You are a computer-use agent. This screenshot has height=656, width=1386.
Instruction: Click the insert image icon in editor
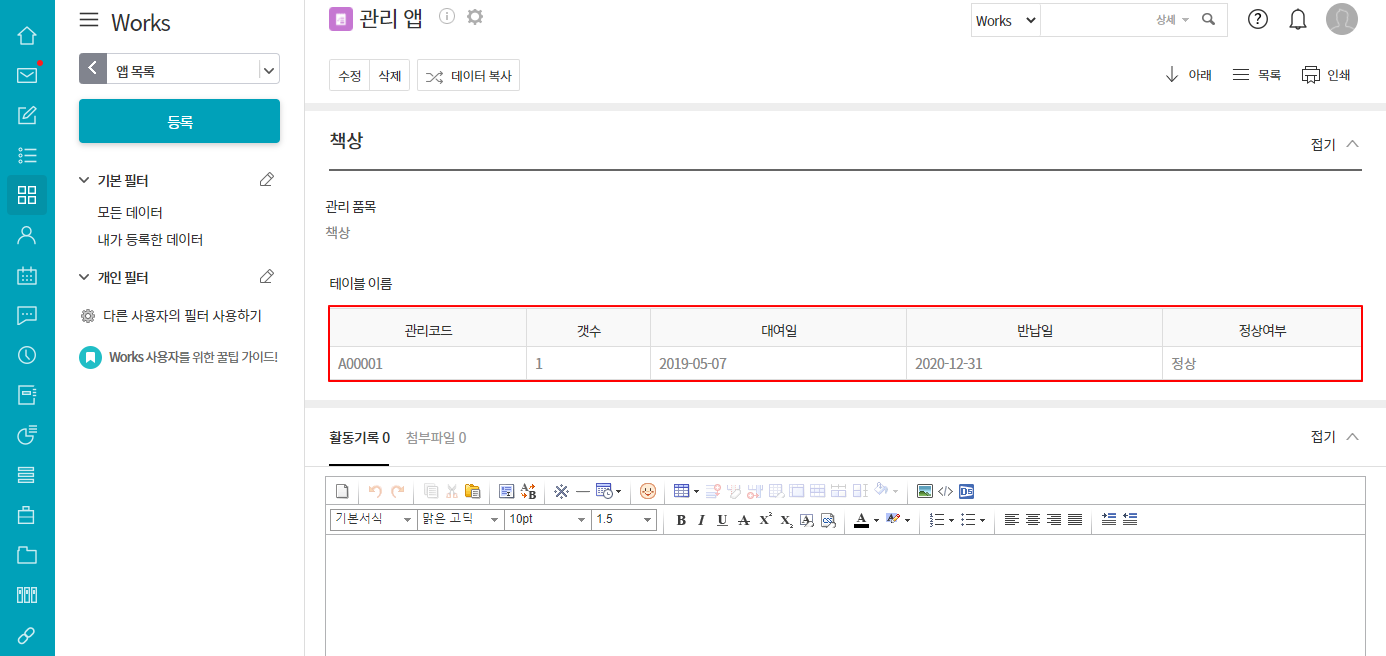[925, 491]
